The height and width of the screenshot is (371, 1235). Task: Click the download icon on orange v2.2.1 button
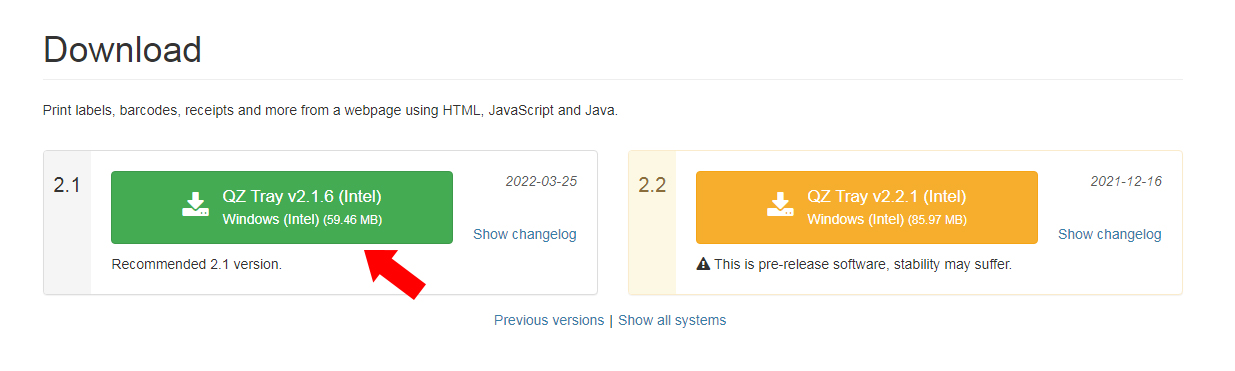pos(781,205)
